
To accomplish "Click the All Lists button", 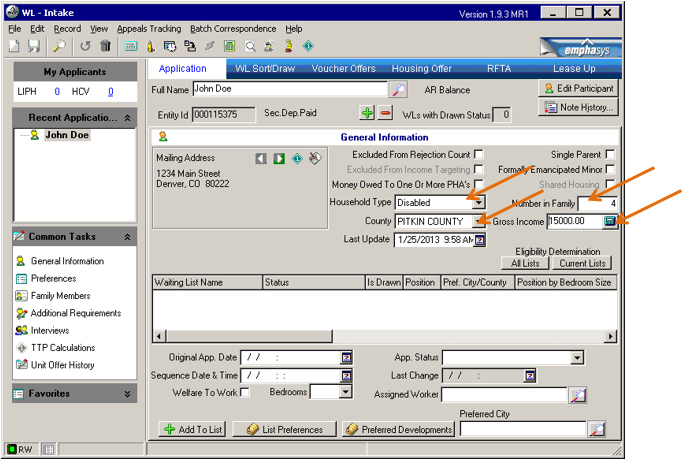I will pos(525,263).
